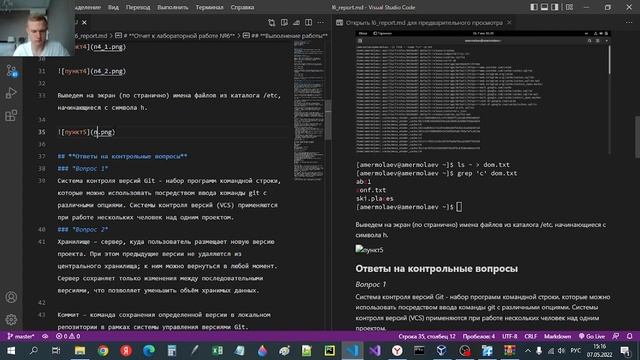The height and width of the screenshot is (360, 640).
Task: Open preview pane More Actions ellipsis
Action: 629,22
